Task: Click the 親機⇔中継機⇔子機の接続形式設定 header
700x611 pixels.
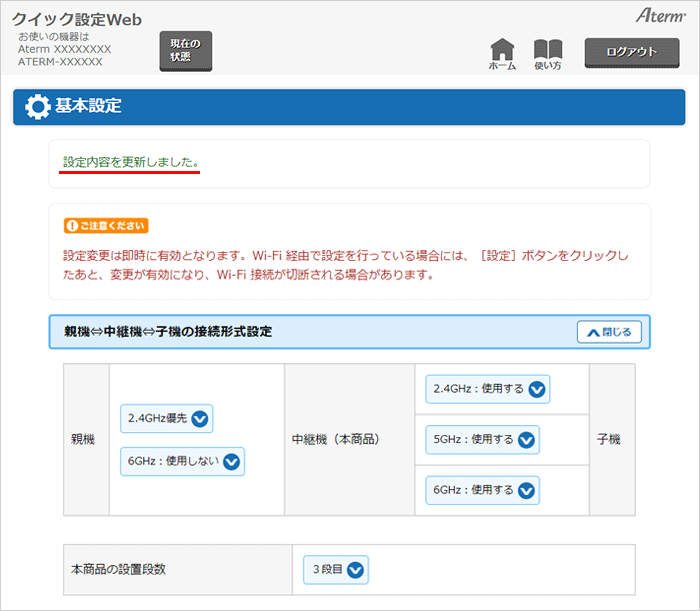Action: 168,332
